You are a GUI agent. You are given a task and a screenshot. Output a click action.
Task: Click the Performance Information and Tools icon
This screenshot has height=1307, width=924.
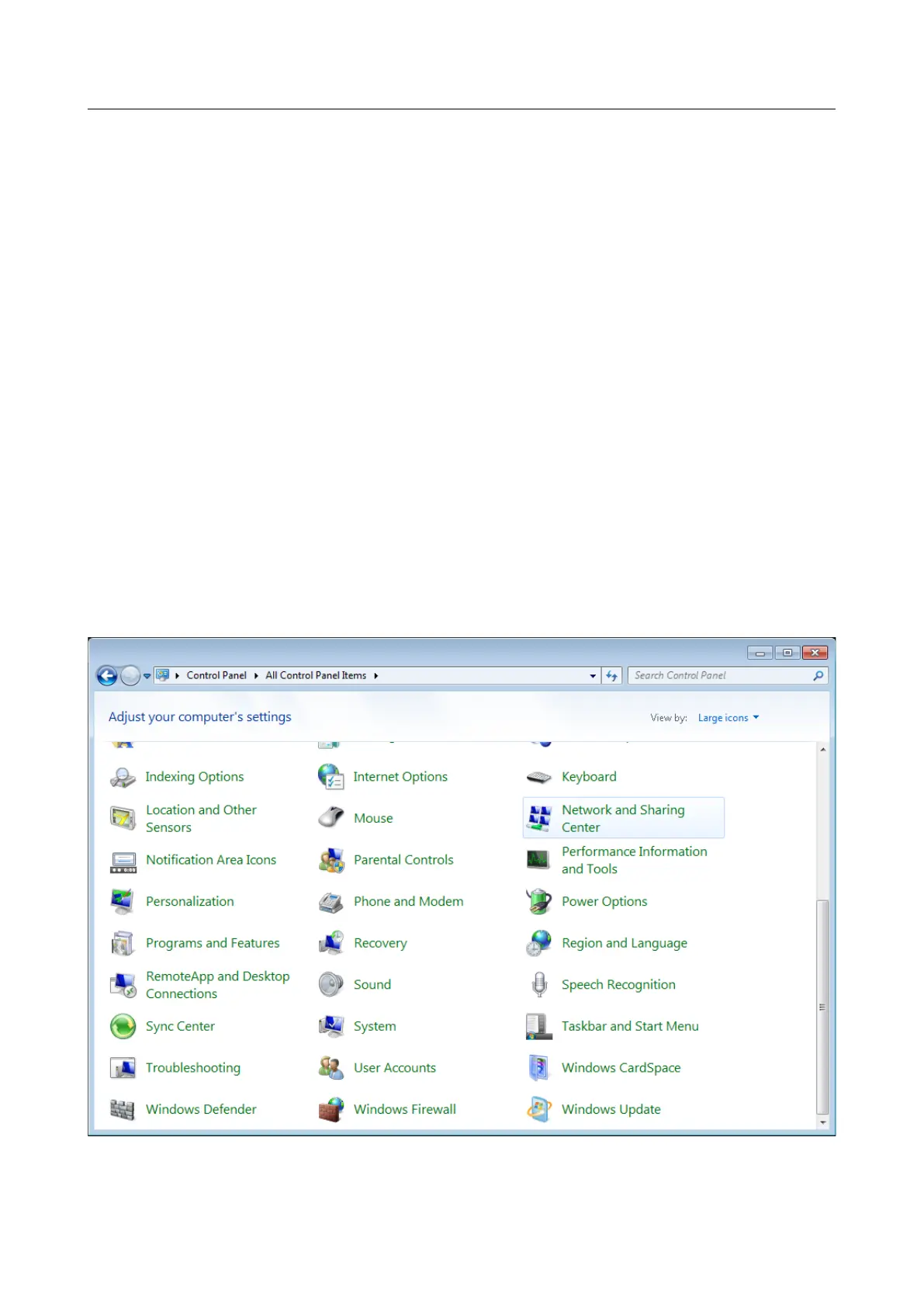pos(539,860)
